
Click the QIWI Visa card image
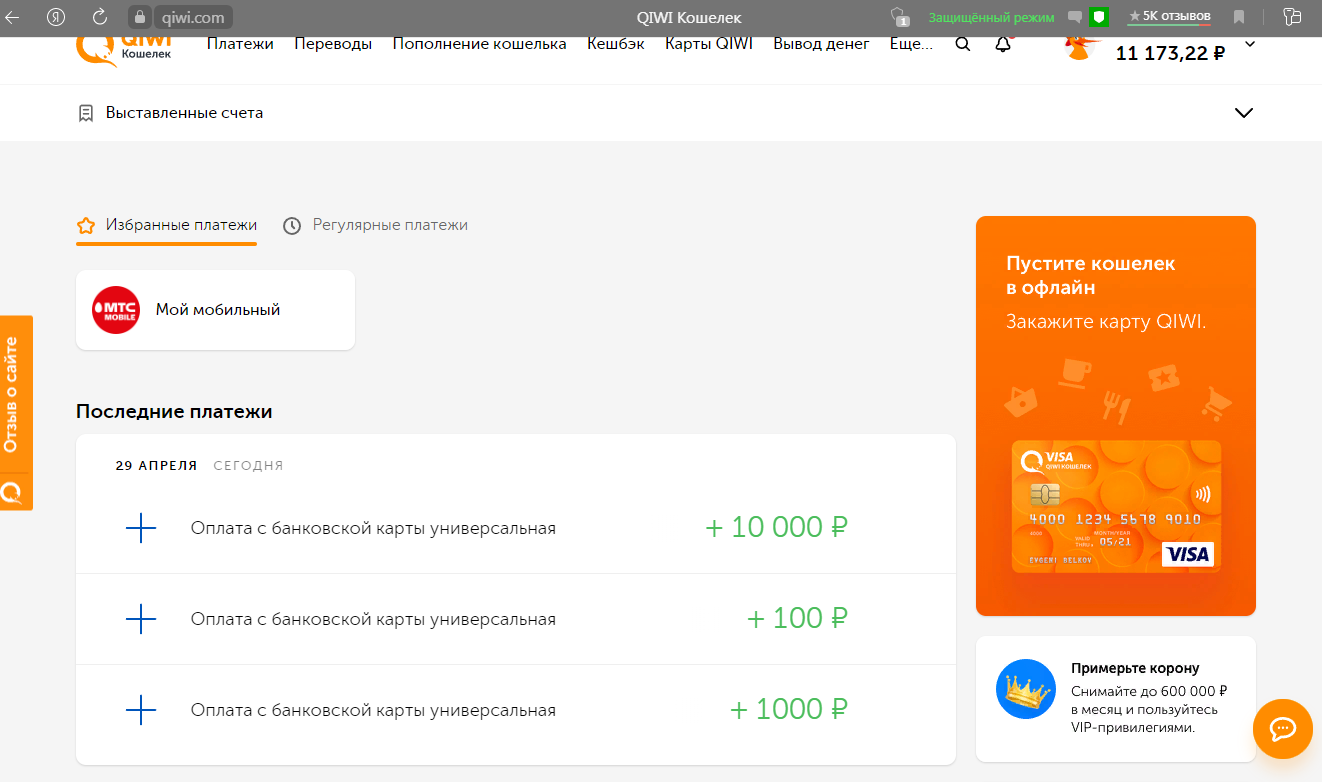(1116, 506)
